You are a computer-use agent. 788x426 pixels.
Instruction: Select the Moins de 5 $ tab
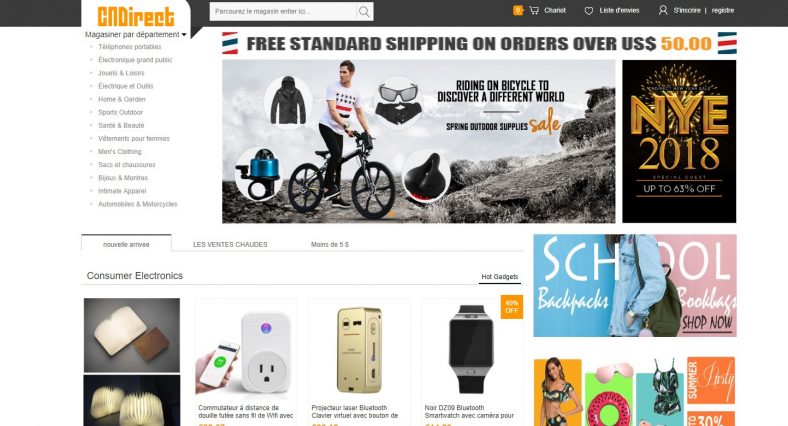click(330, 245)
